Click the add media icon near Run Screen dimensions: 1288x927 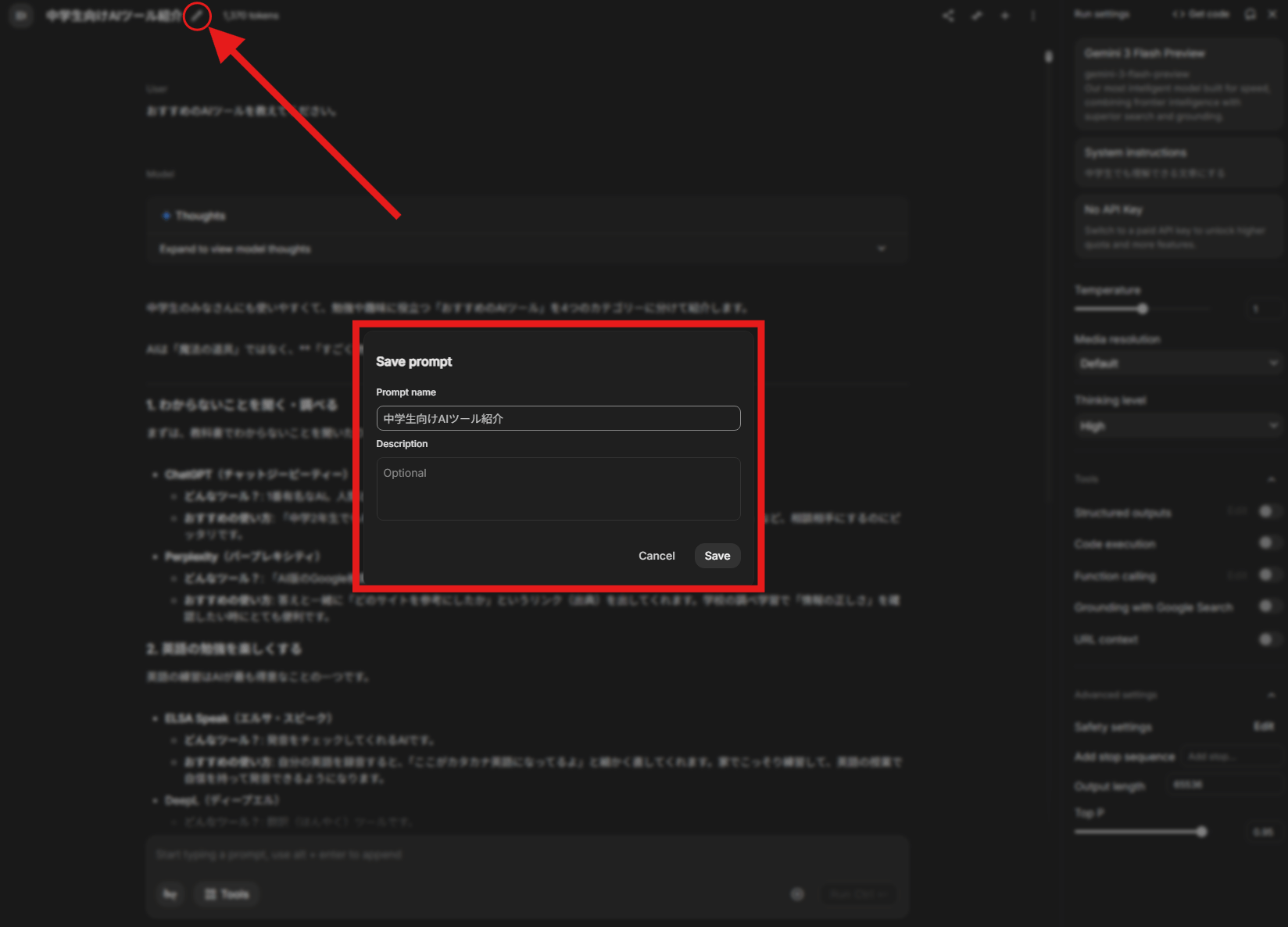click(797, 893)
